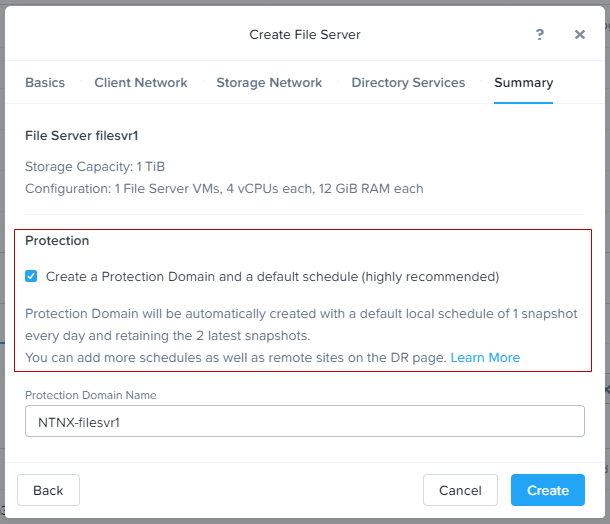
Task: Focus the Protection Domain Name input field
Action: click(x=304, y=422)
